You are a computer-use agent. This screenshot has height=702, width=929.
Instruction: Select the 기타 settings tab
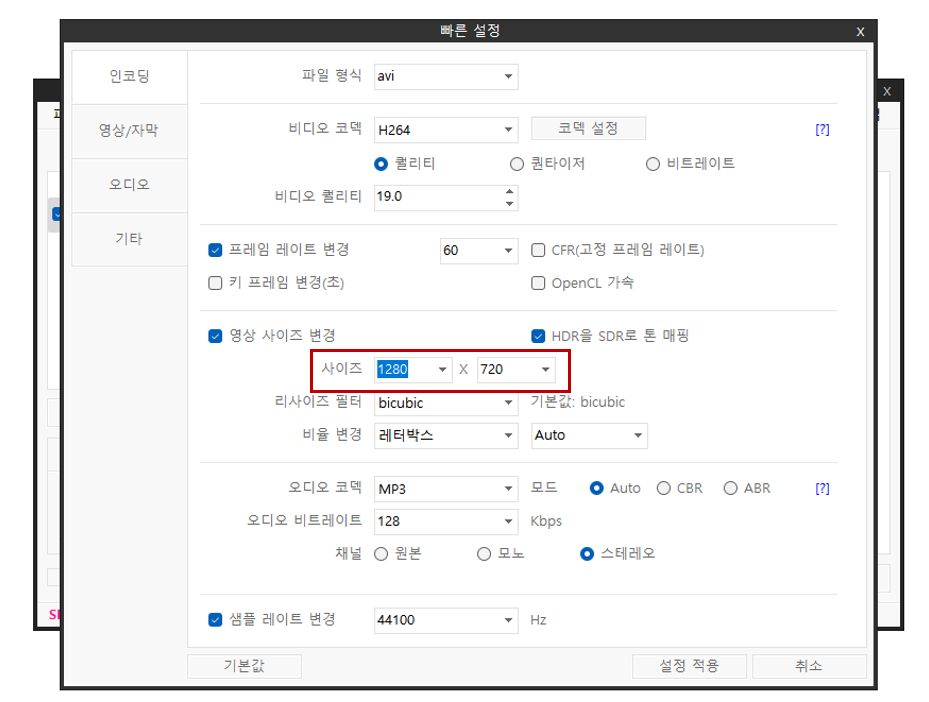[128, 239]
